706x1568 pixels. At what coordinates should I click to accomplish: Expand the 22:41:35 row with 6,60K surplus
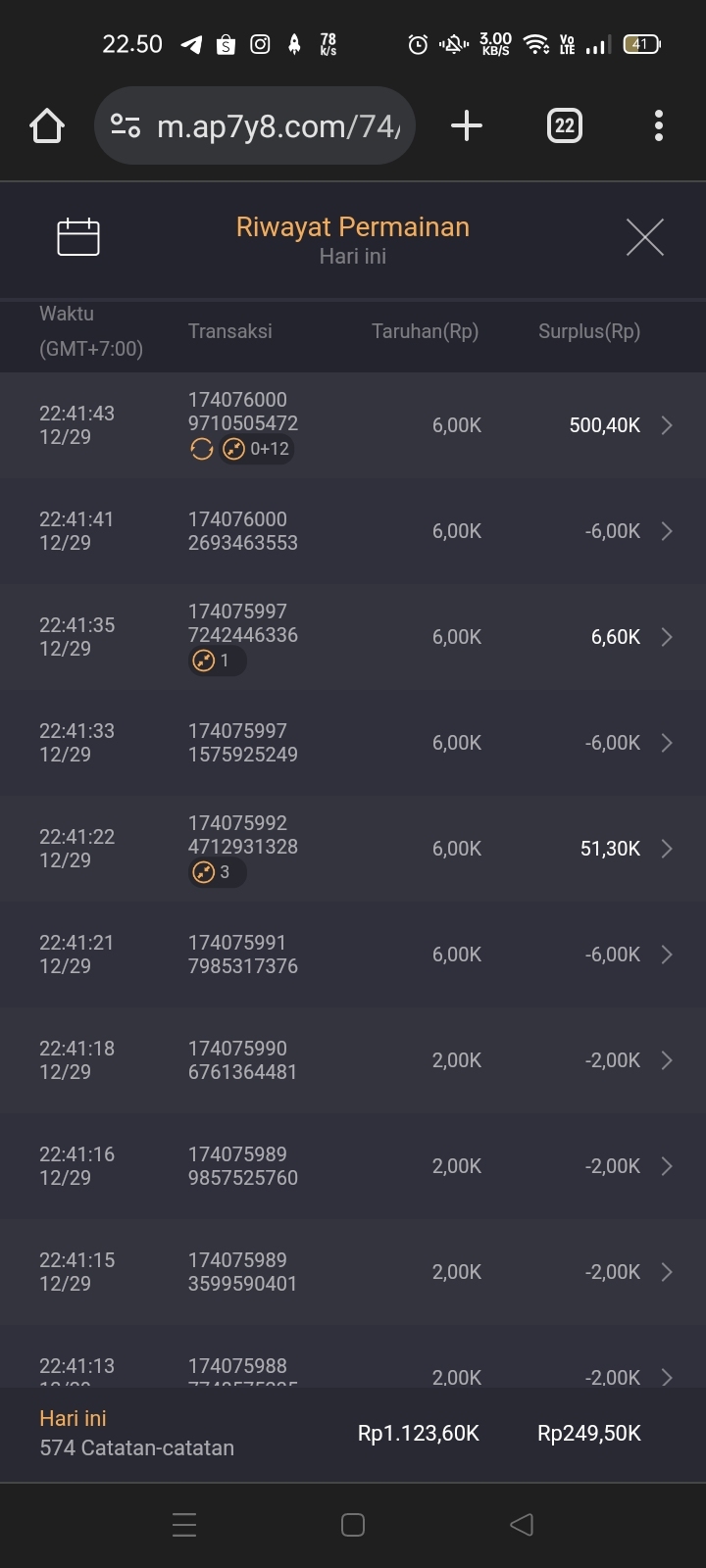coord(667,637)
